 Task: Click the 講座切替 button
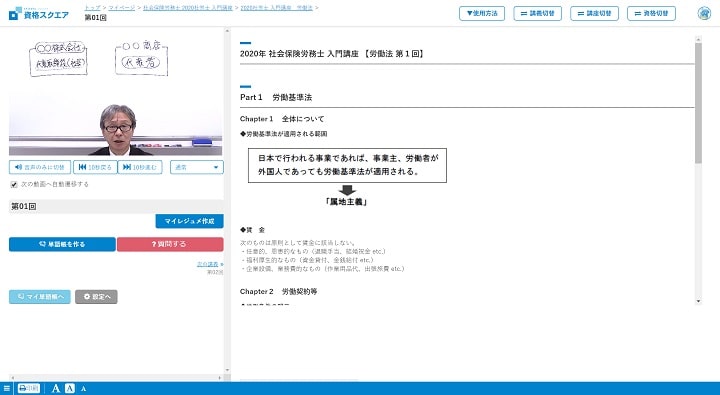tap(594, 13)
